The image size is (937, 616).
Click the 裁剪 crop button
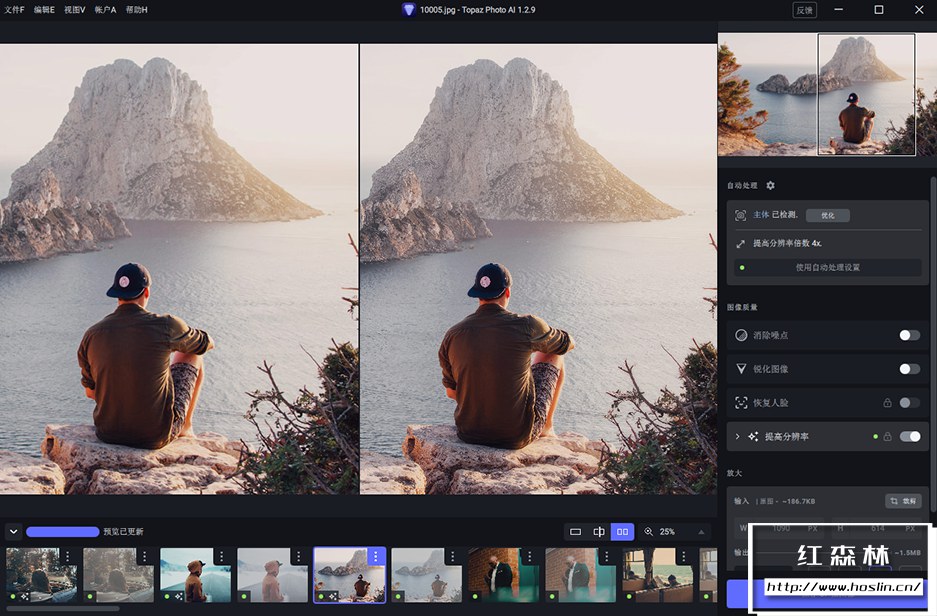[903, 501]
